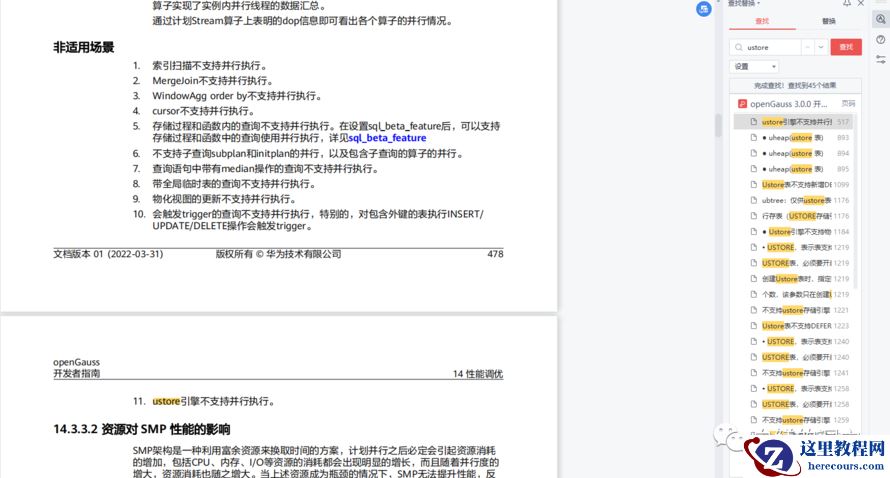Viewport: 890px width, 478px height.
Task: Click the 14 性能调优 chapter header
Action: pyautogui.click(x=477, y=374)
